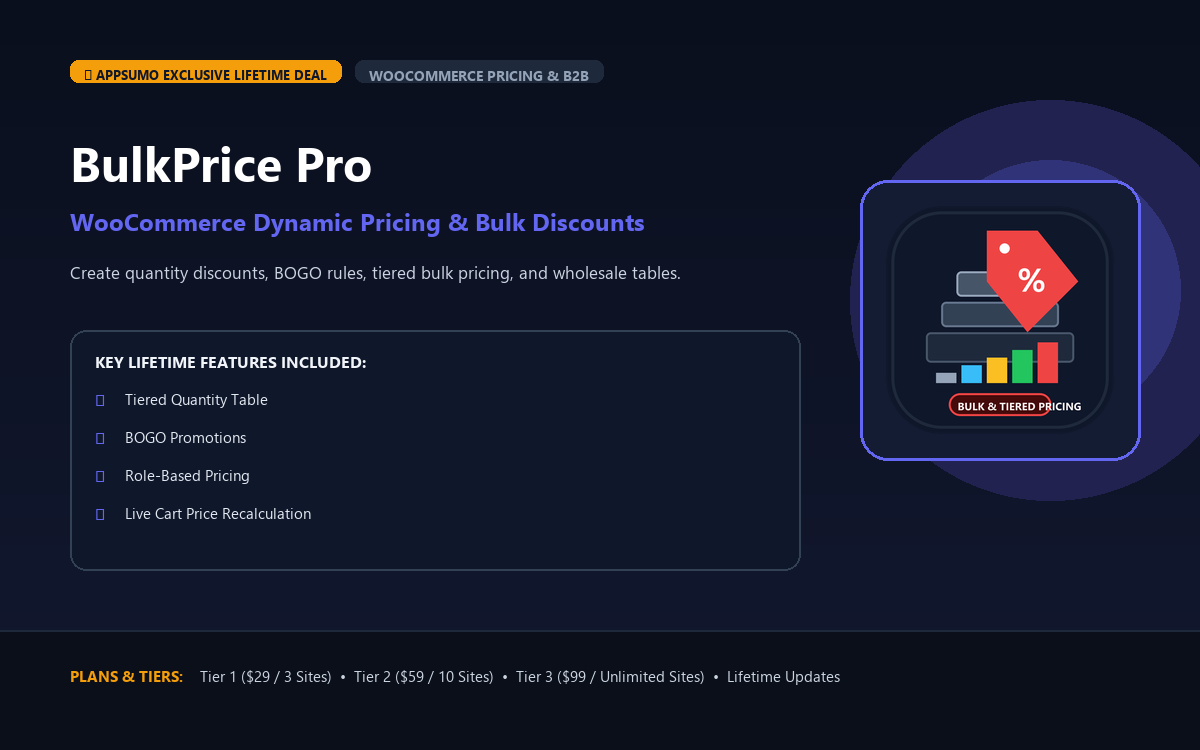
Task: Select the Tiered Quantity Table feature
Action: [196, 400]
